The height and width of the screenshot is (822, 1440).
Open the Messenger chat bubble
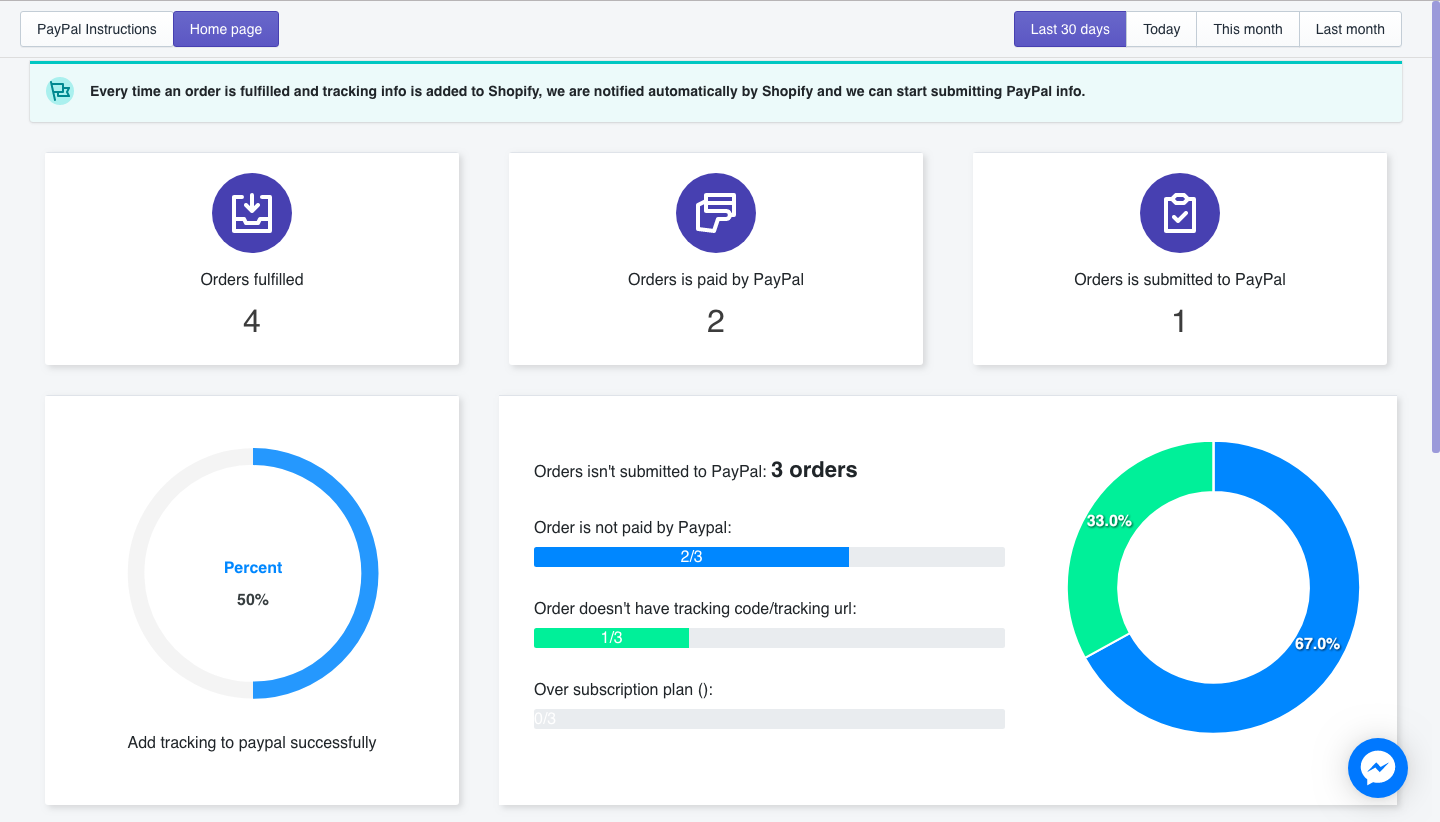coord(1377,768)
